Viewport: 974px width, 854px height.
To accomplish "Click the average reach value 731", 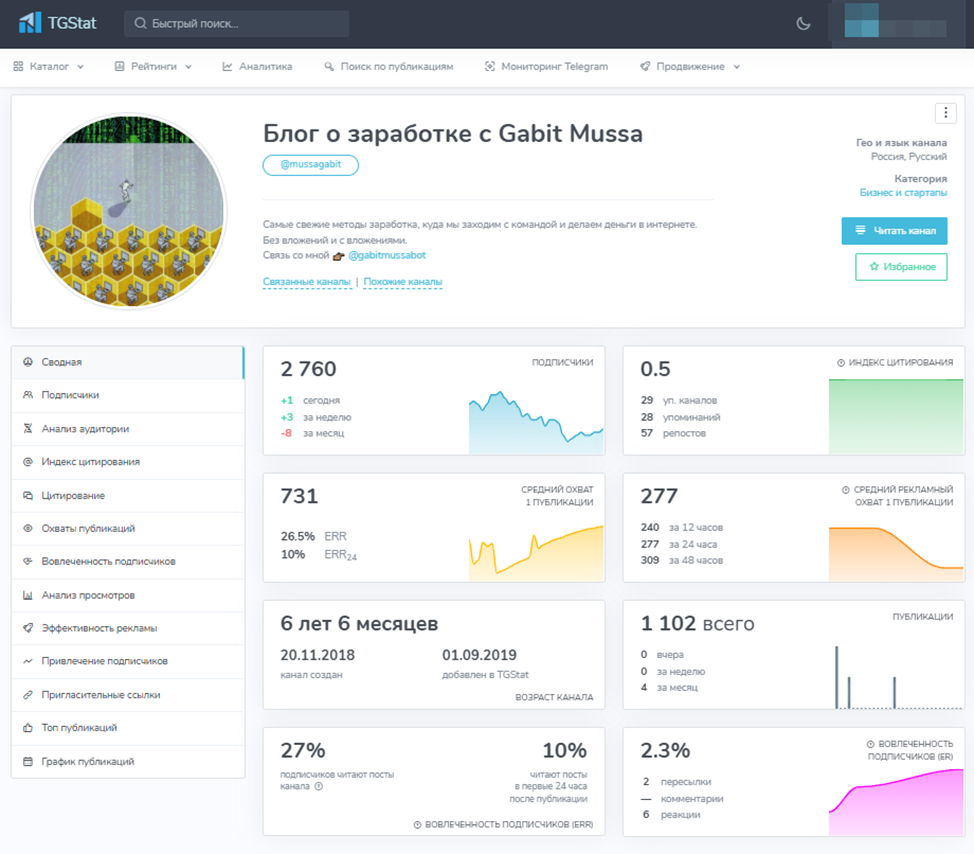I will 299,496.
